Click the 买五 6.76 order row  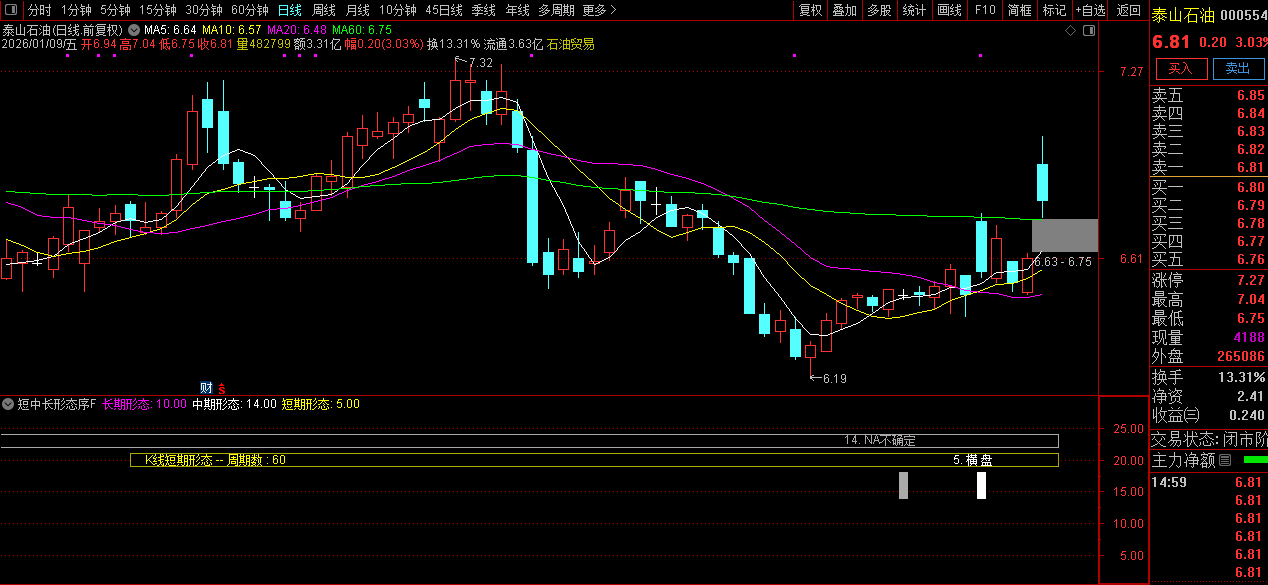(x=1208, y=259)
